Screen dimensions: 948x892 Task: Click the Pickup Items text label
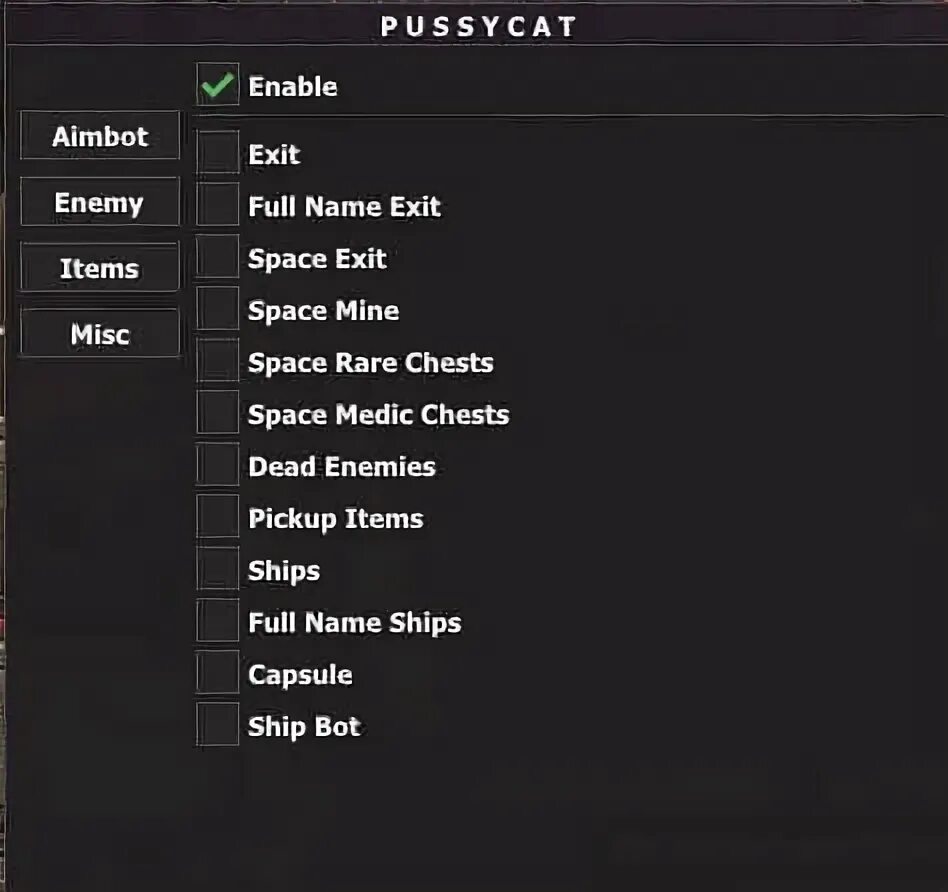[x=336, y=519]
